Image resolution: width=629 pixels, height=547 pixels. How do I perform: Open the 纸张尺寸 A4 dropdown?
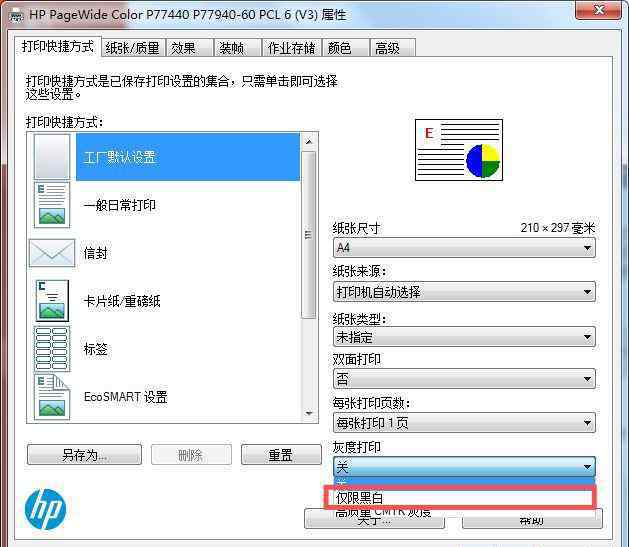point(464,248)
